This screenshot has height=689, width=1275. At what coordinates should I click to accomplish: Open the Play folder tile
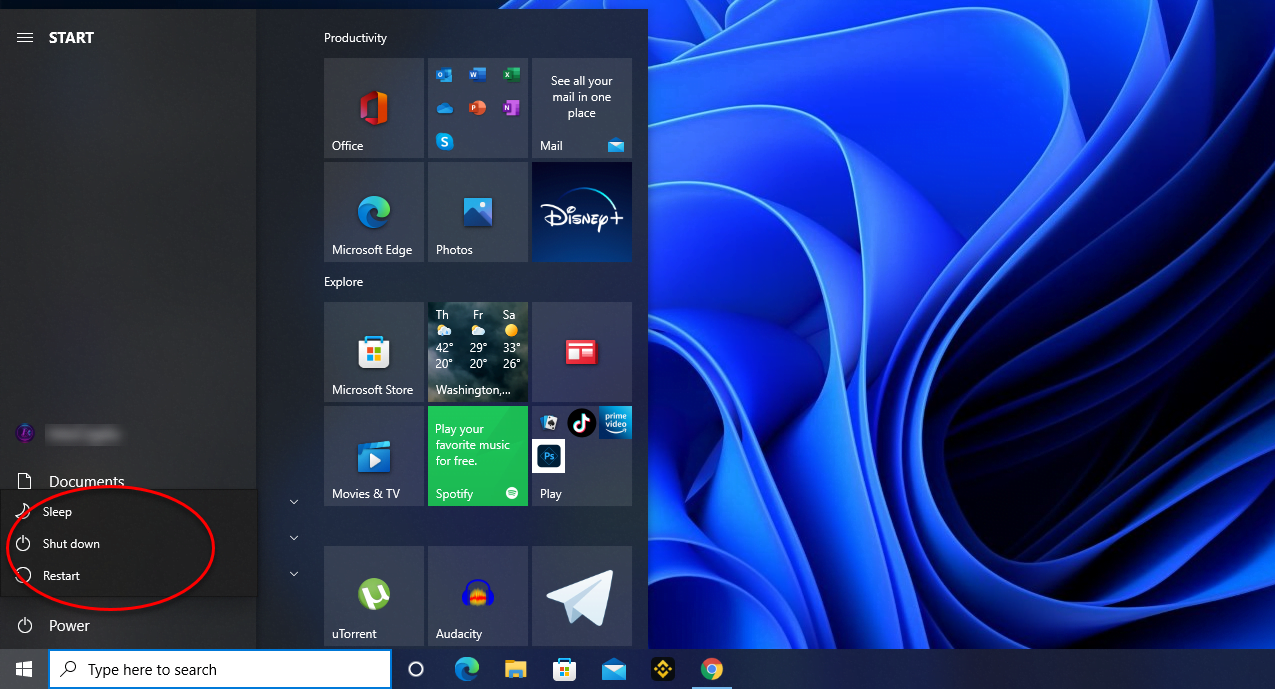click(x=582, y=456)
